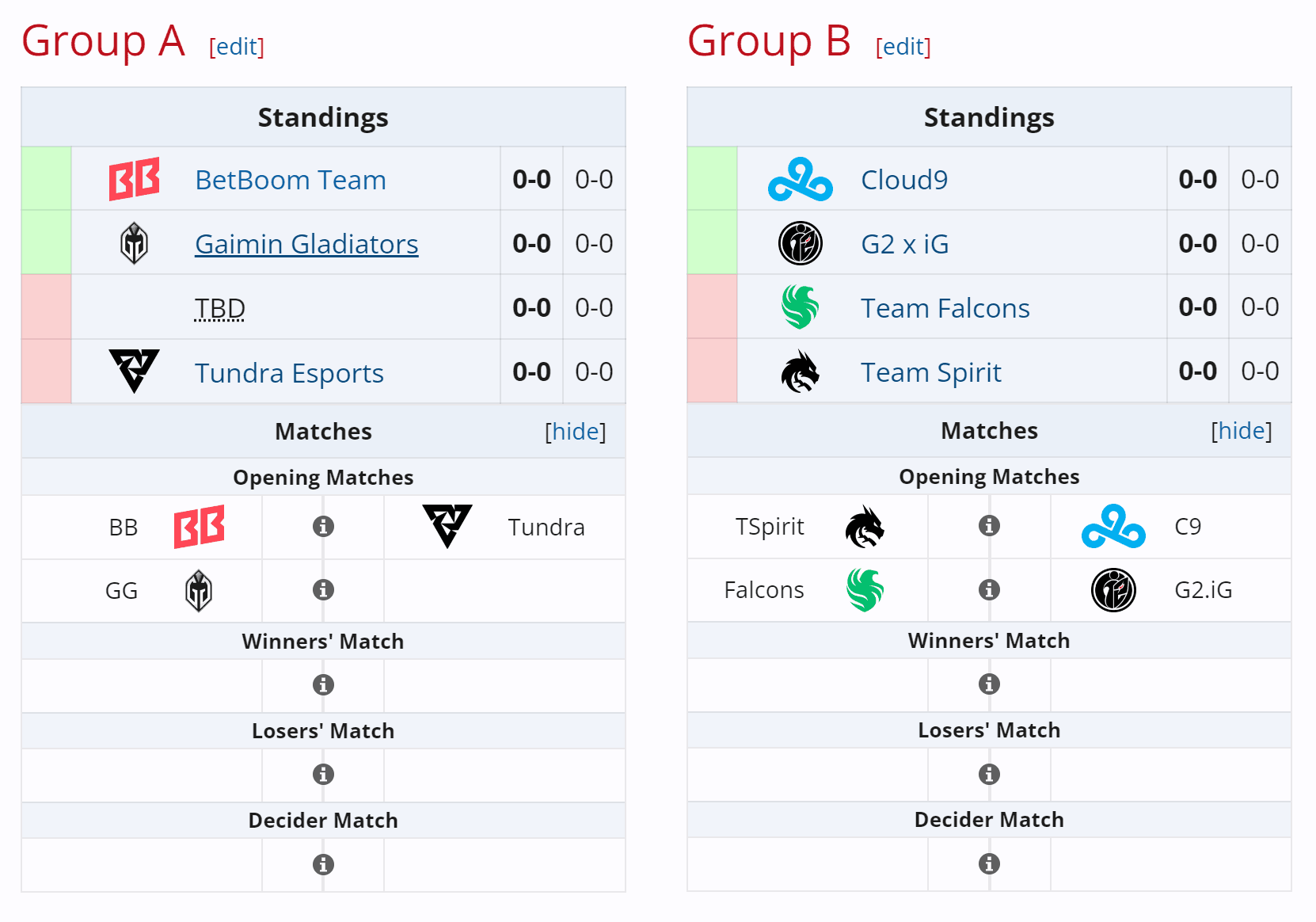Click the Team Spirit logo in standings

point(801,371)
